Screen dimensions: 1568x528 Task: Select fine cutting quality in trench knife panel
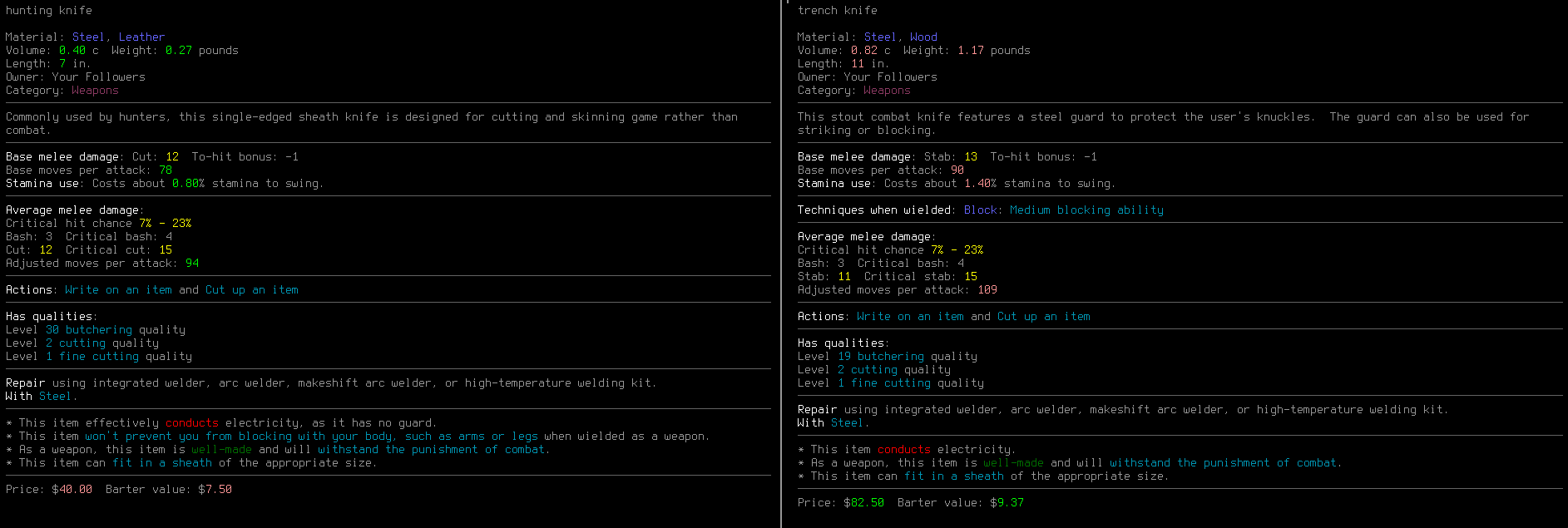[x=890, y=383]
